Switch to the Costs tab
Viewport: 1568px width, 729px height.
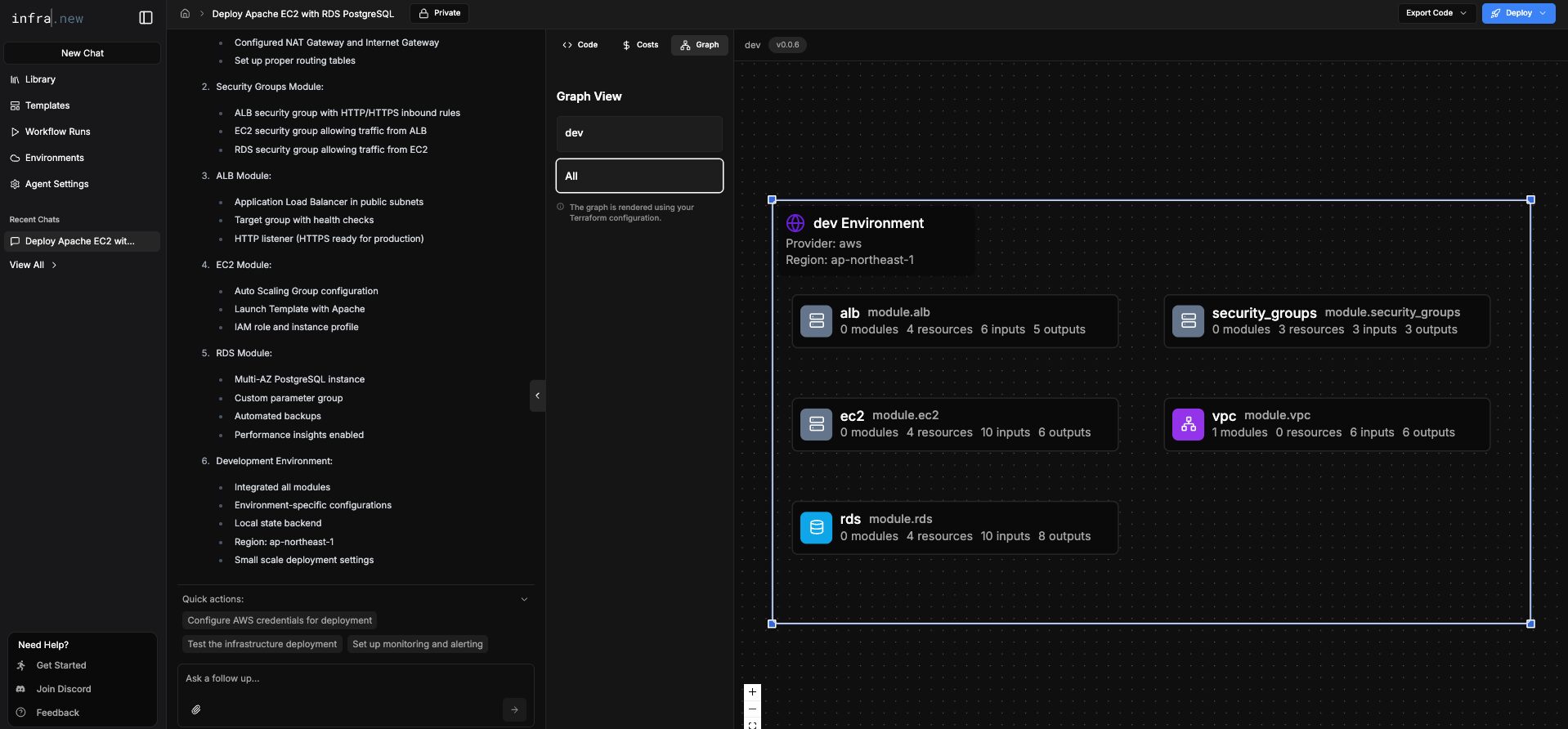[x=639, y=45]
